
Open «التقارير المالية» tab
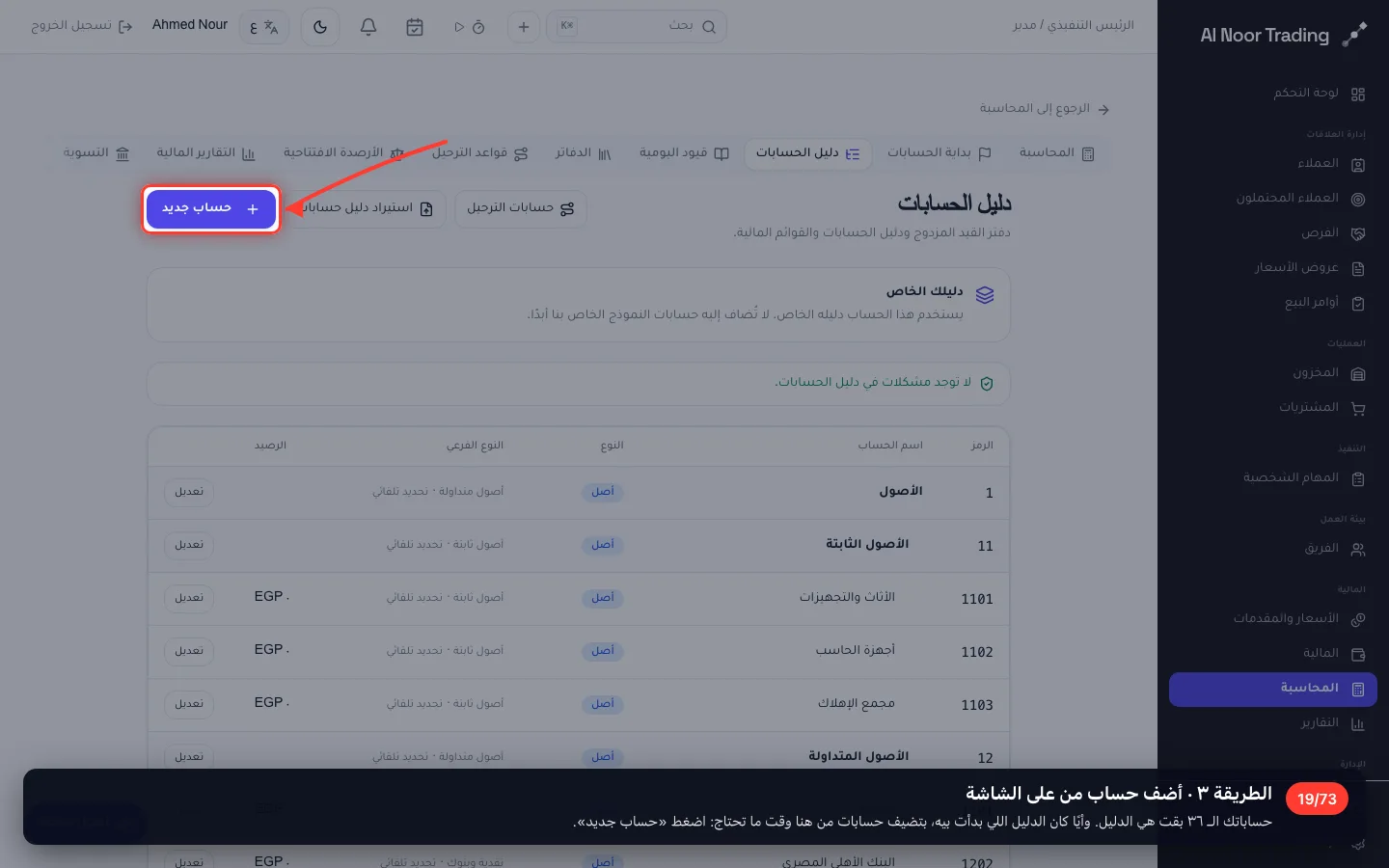pos(205,153)
